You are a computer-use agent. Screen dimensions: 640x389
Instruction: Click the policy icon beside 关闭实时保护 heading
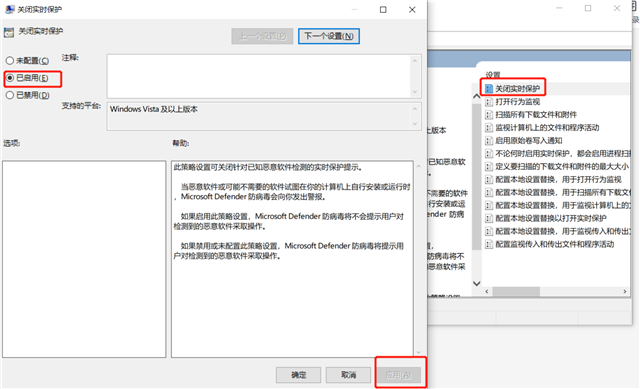(x=9, y=32)
